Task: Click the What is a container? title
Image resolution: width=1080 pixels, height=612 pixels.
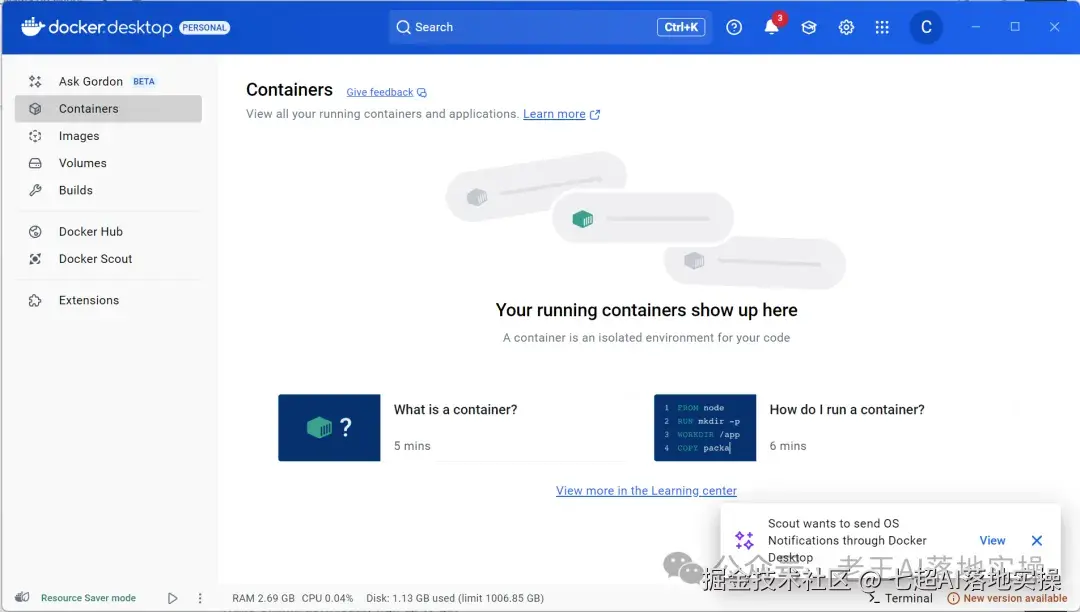Action: coord(455,410)
